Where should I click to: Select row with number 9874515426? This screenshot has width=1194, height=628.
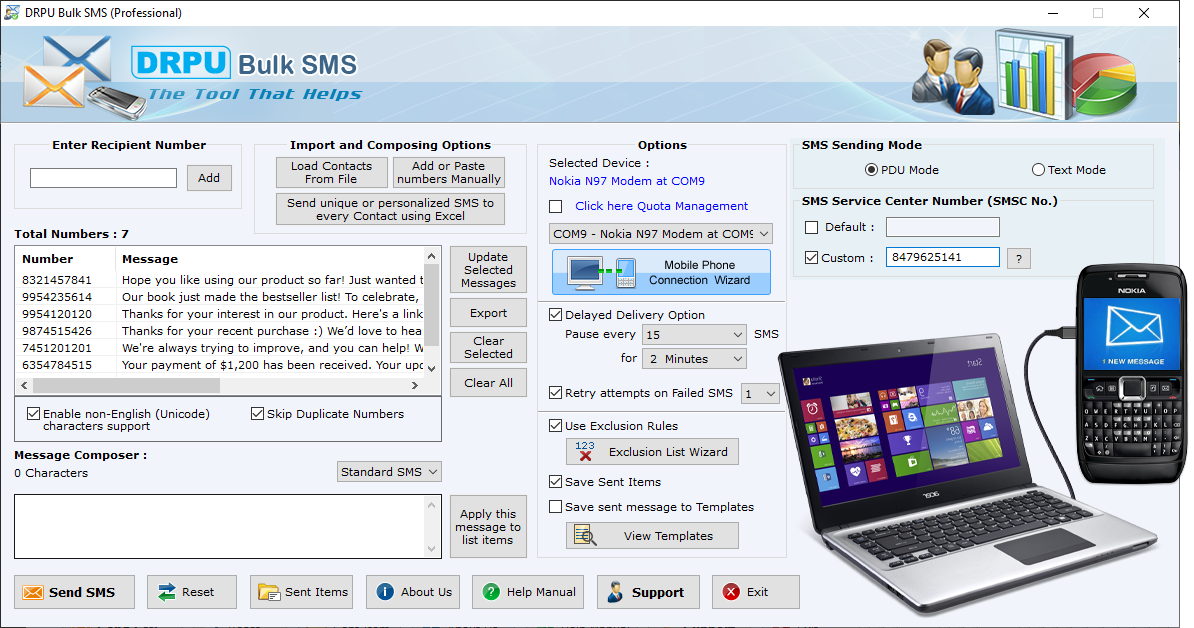pos(219,331)
